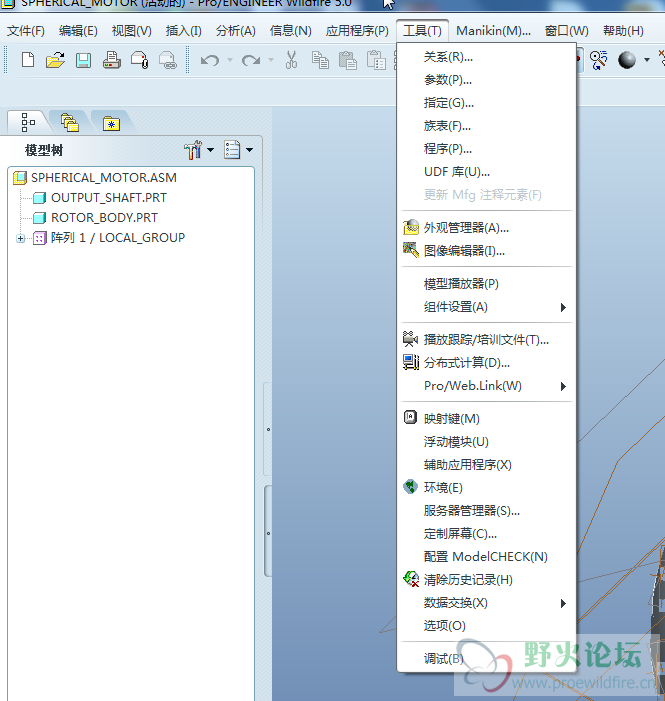Open the 应用程序(P) menu
The height and width of the screenshot is (701, 665).
357,31
